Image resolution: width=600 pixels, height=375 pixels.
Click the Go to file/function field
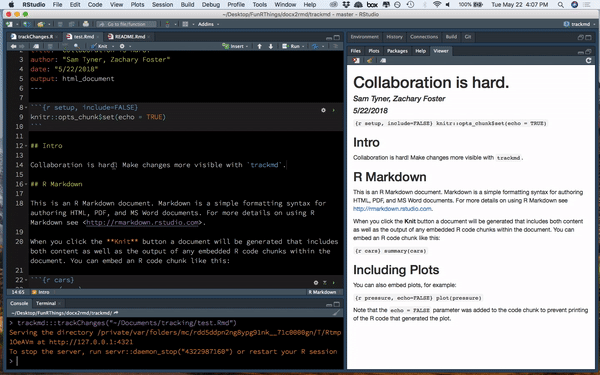click(126, 24)
